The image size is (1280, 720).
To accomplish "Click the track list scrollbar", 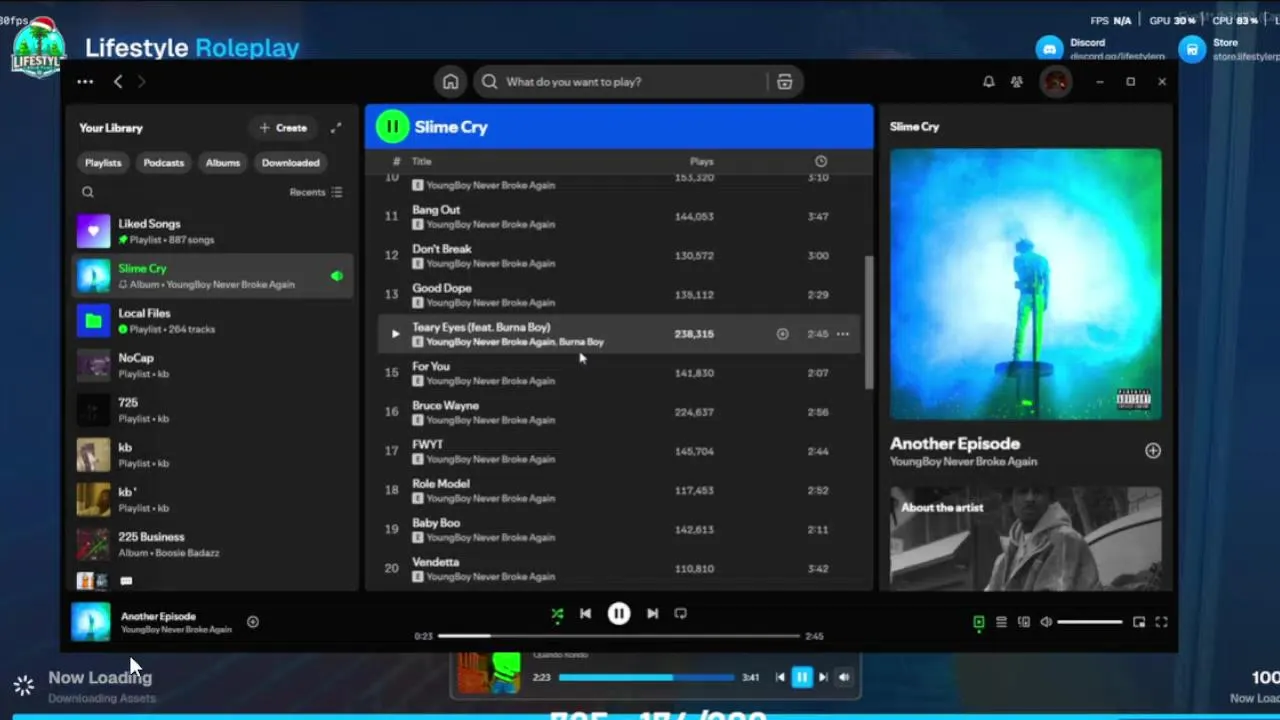I will point(869,322).
